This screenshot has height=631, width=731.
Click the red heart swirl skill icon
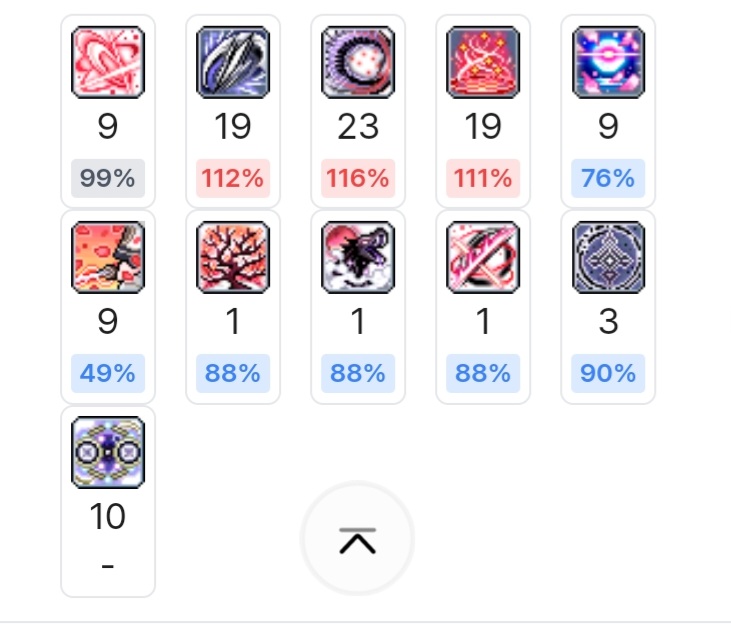tap(108, 62)
